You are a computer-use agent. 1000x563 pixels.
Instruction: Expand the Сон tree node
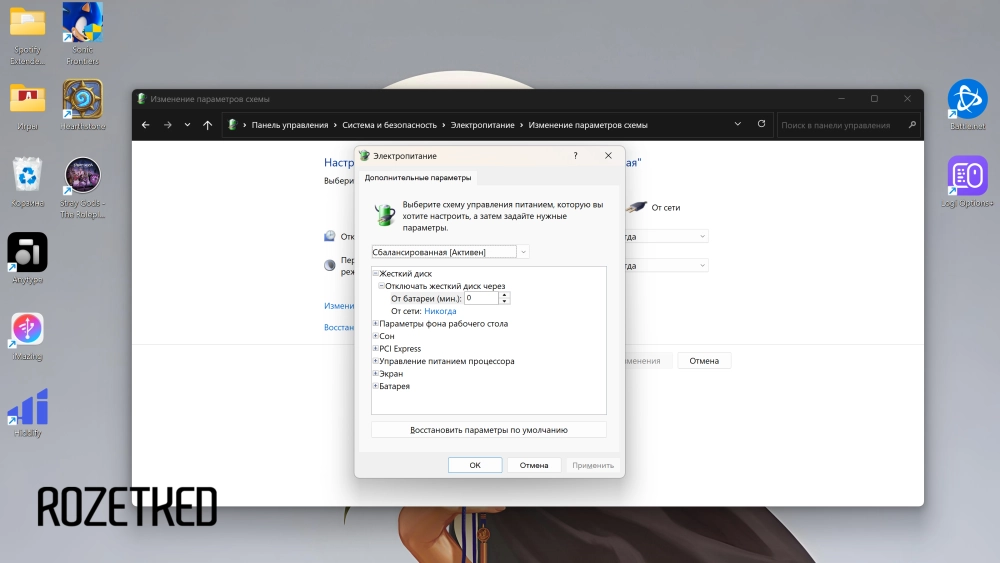[x=375, y=336]
